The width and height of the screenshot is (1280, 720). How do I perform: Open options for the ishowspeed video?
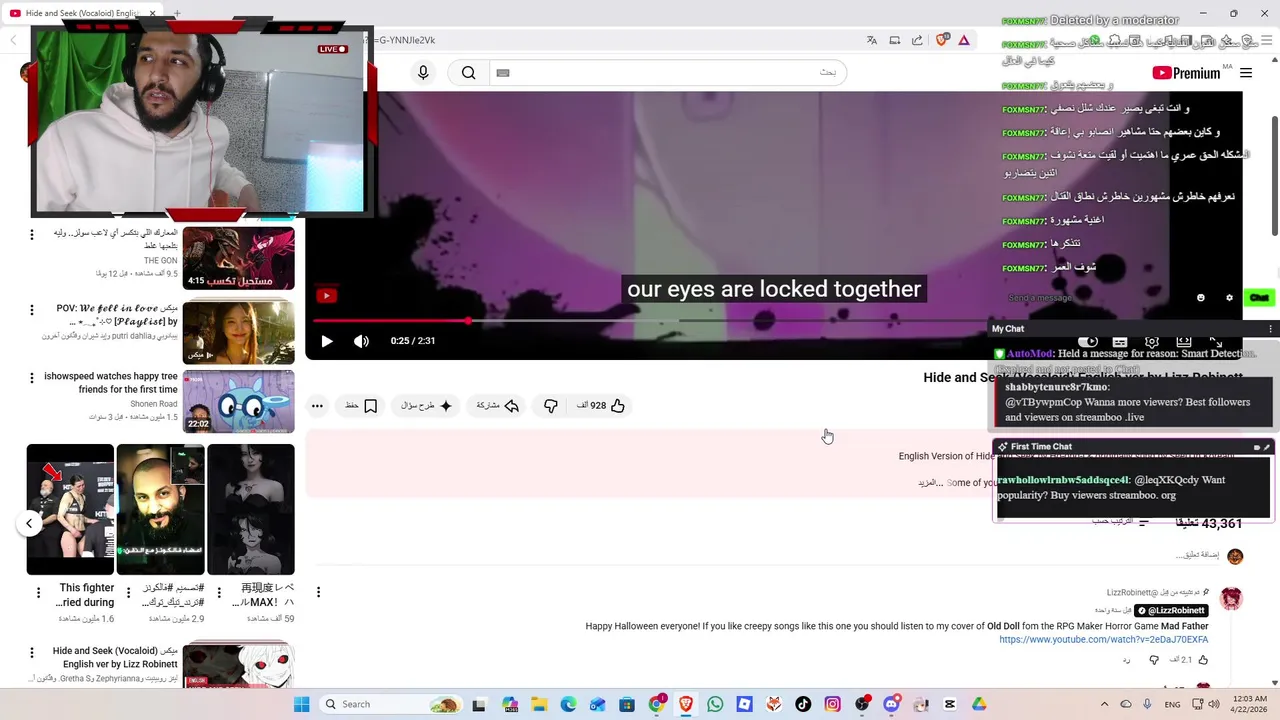[x=31, y=378]
